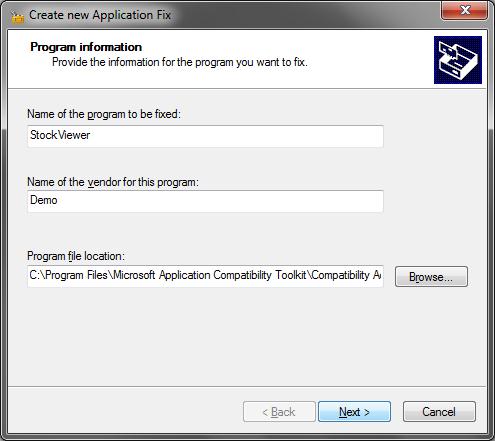Click the application icon in the title bar
Image resolution: width=495 pixels, height=441 pixels.
pyautogui.click(x=18, y=17)
